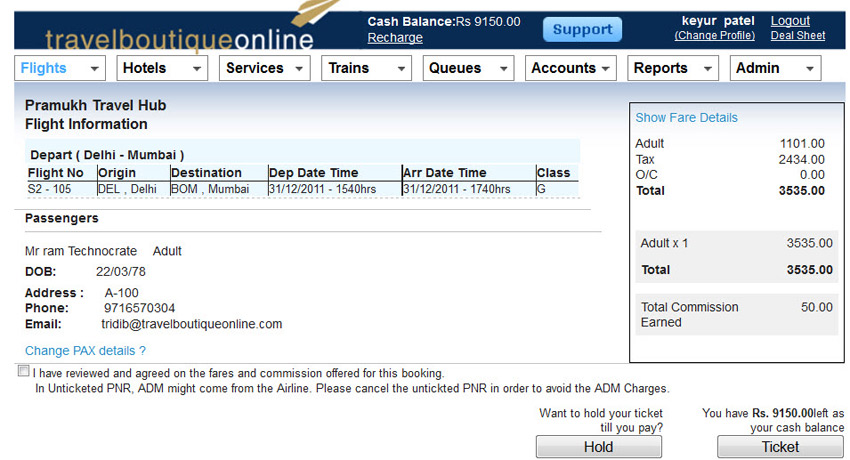The height and width of the screenshot is (460, 850).
Task: Open the Trains menu
Action: click(x=367, y=68)
